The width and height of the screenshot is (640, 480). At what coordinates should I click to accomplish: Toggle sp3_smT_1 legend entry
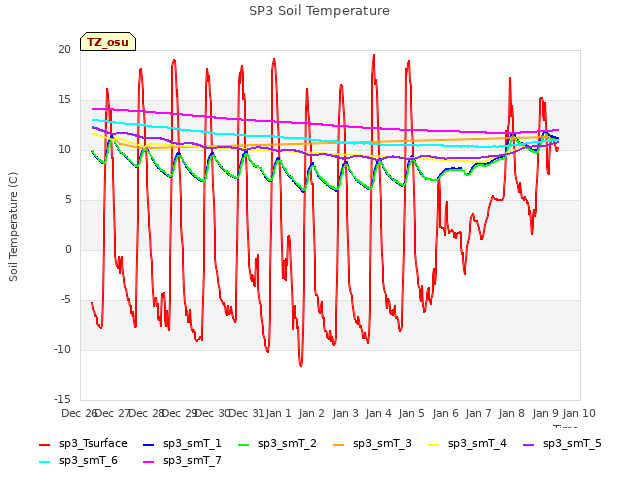click(182, 444)
